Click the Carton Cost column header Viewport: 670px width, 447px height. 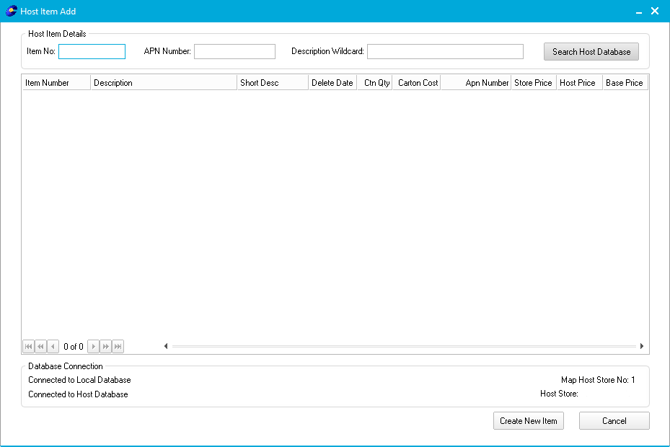coord(417,83)
